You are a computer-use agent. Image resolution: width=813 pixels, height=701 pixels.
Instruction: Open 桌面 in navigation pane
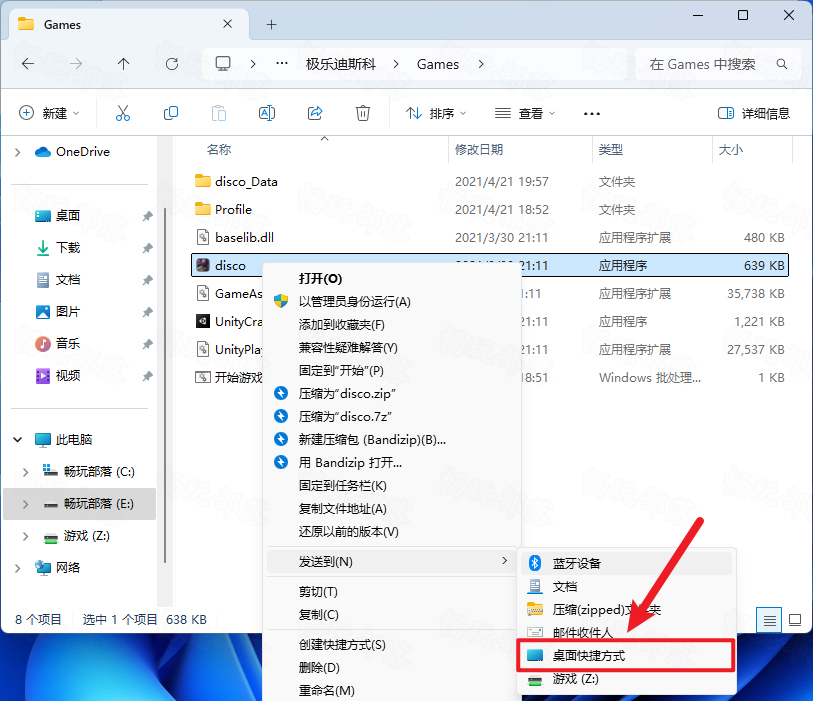(x=68, y=216)
